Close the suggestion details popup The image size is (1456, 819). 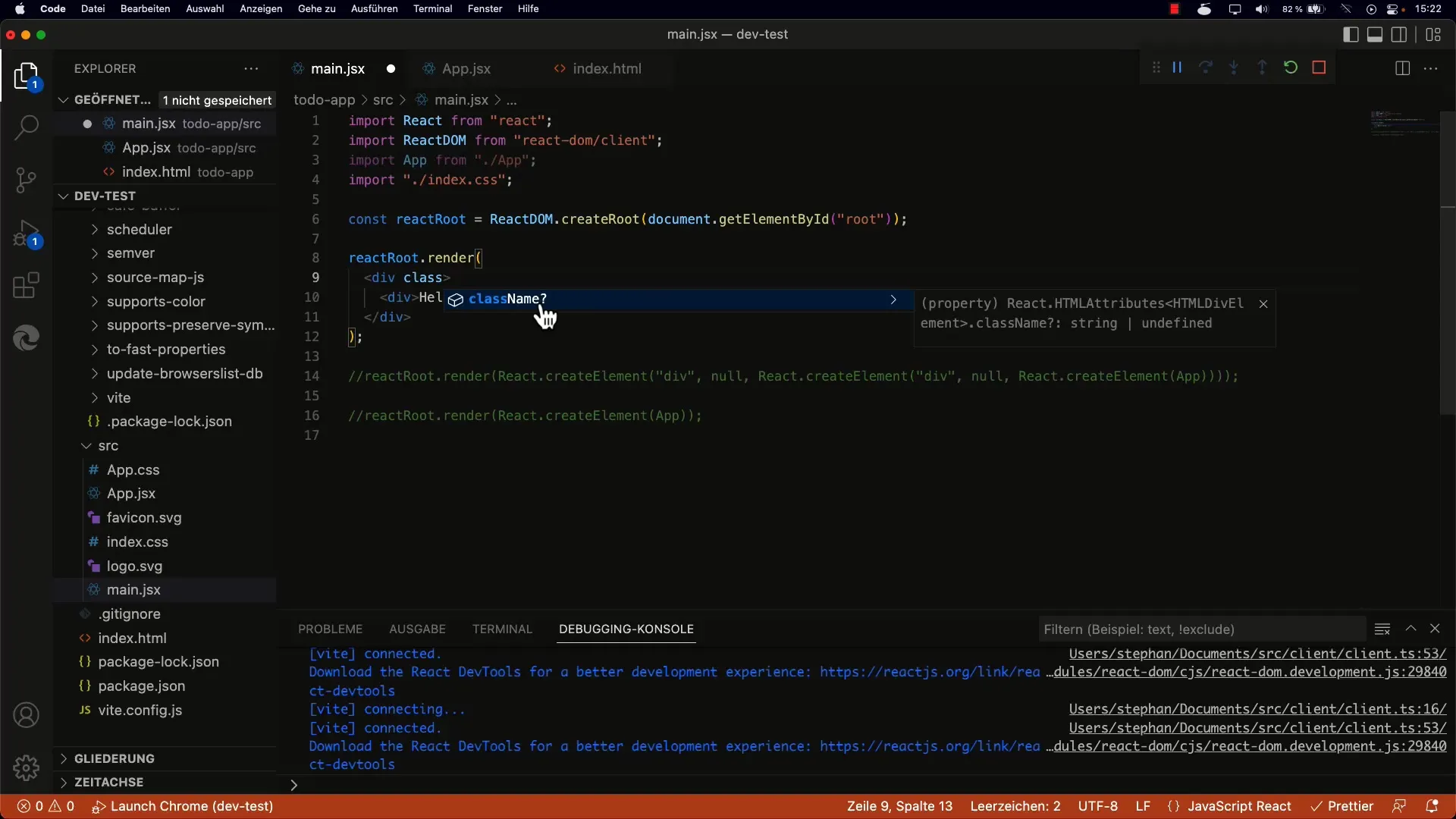[1263, 304]
